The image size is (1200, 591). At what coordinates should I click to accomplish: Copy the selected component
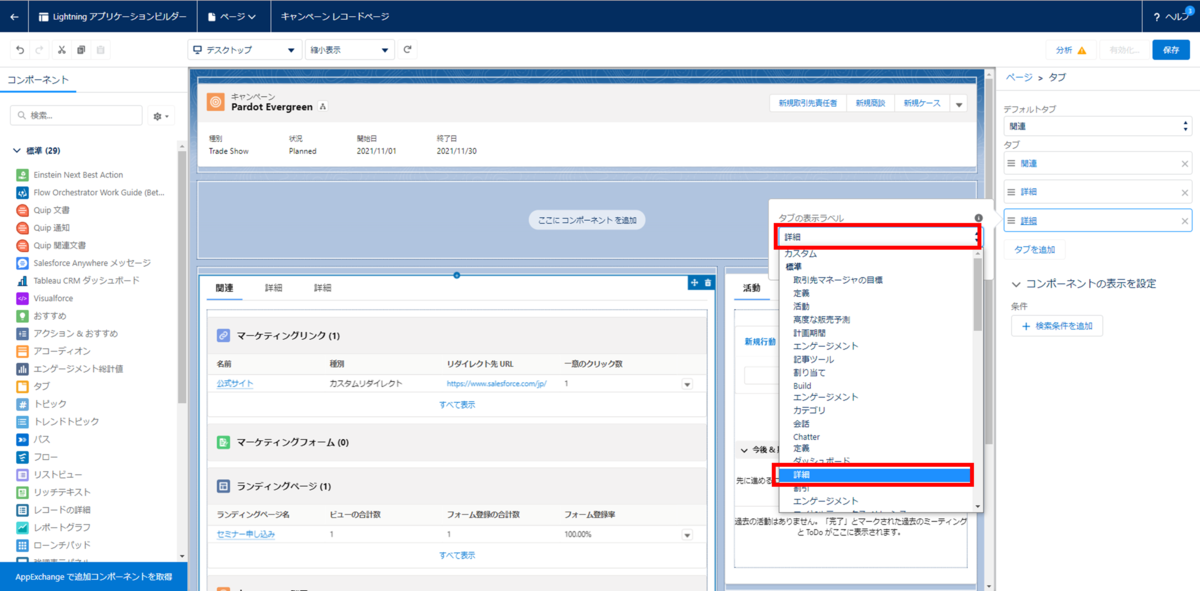[81, 50]
